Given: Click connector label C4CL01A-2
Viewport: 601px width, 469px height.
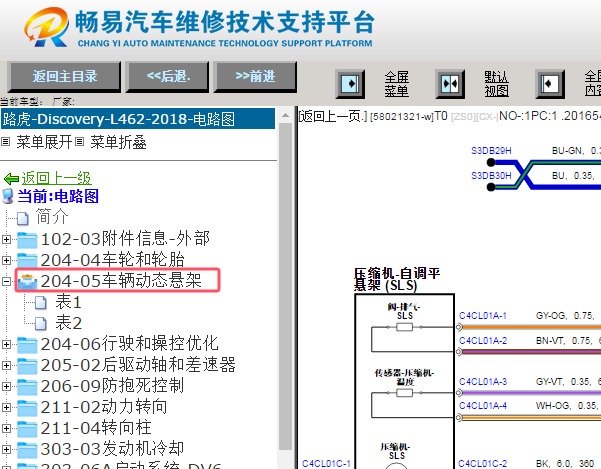Looking at the screenshot, I should [x=483, y=341].
